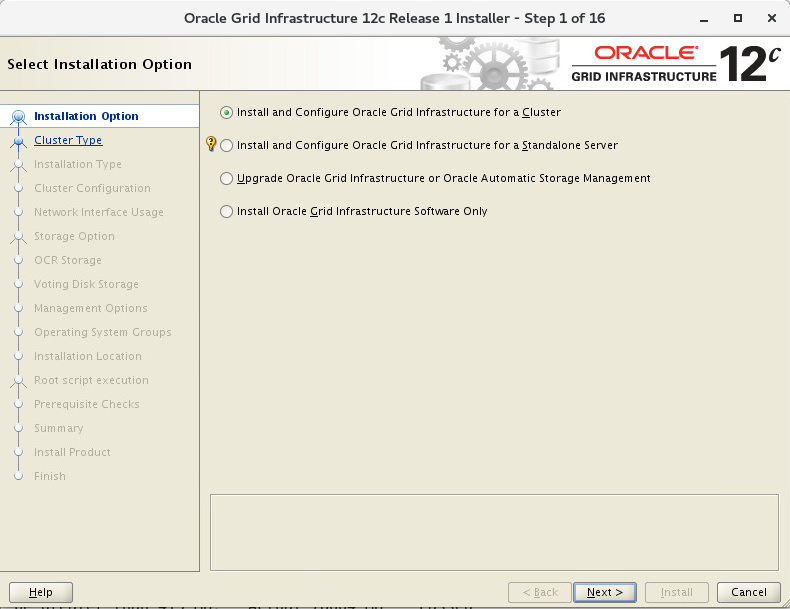Click the Network Interface Usage step label
The image size is (790, 609).
click(x=99, y=212)
